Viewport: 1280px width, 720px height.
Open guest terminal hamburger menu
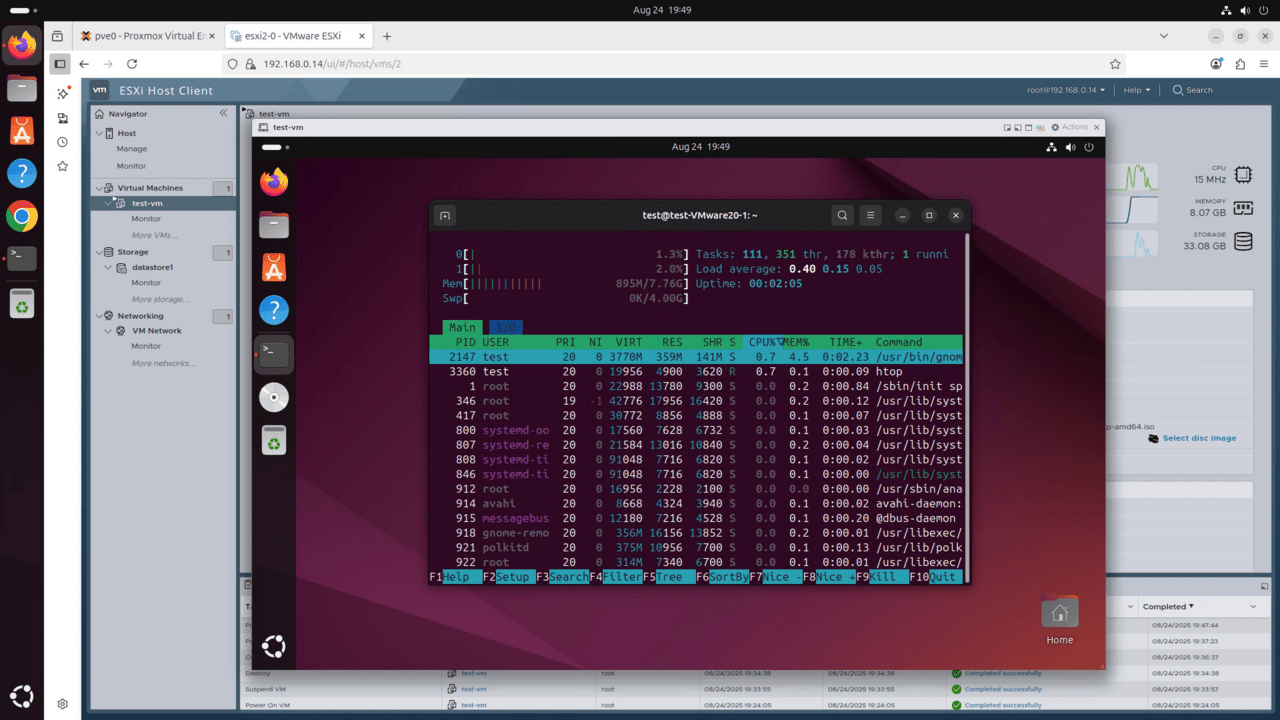click(871, 215)
